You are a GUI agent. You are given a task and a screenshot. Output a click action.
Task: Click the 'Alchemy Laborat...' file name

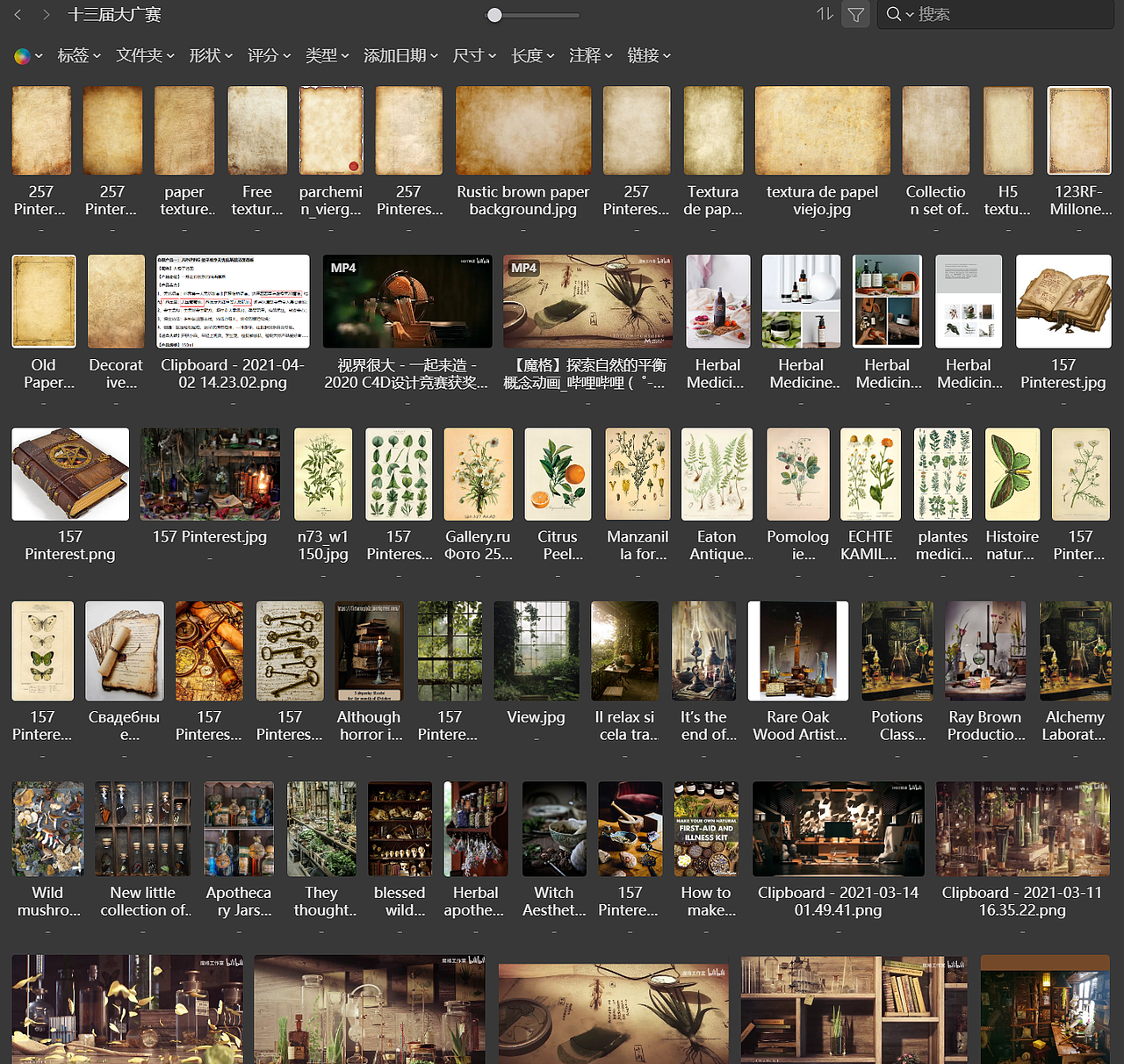click(x=1075, y=726)
